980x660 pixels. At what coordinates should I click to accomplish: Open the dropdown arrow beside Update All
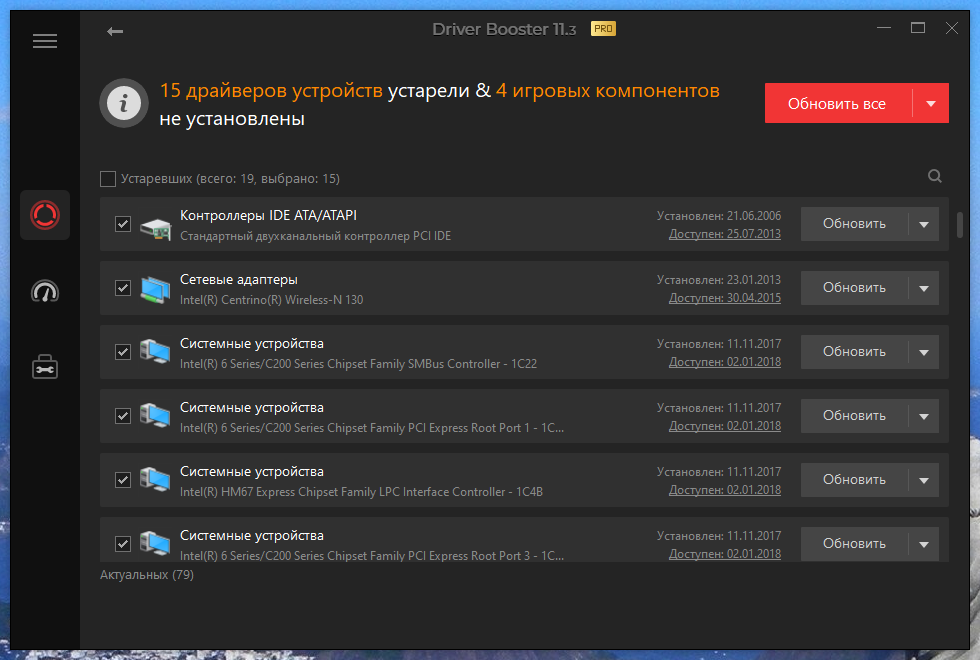pyautogui.click(x=931, y=103)
